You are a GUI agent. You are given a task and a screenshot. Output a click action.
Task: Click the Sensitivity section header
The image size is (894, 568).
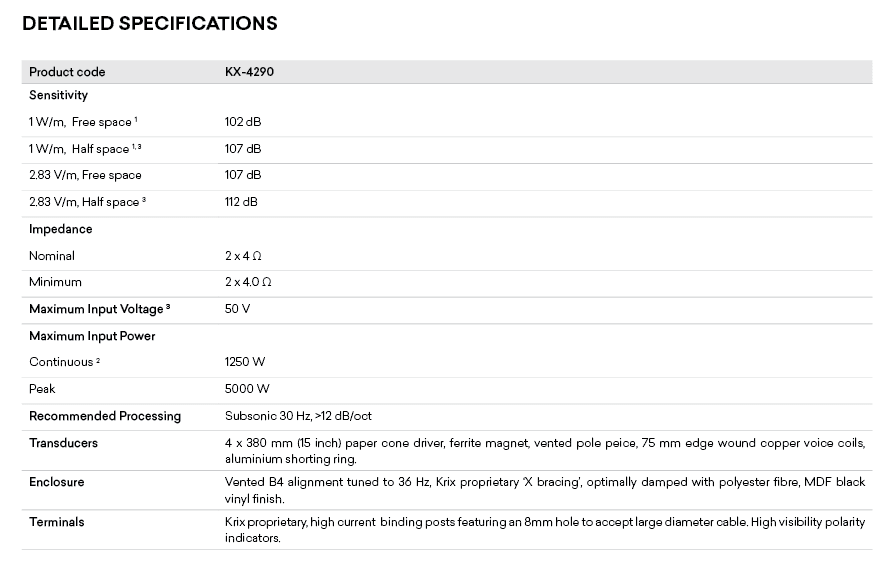(x=58, y=96)
